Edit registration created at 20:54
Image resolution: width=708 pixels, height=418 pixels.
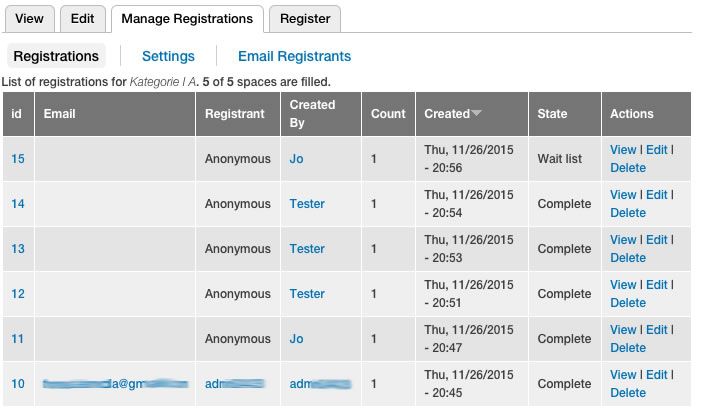click(657, 195)
